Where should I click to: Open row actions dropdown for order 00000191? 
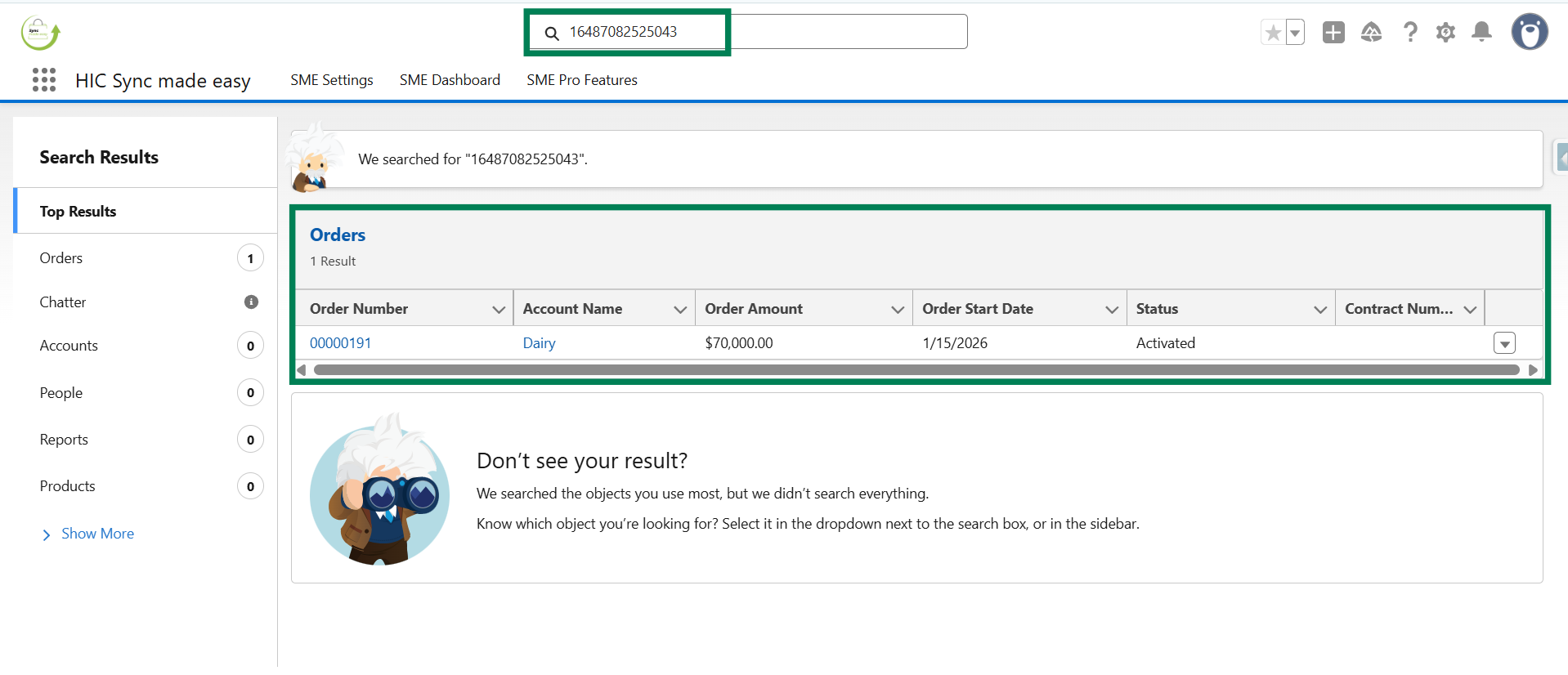click(1504, 343)
